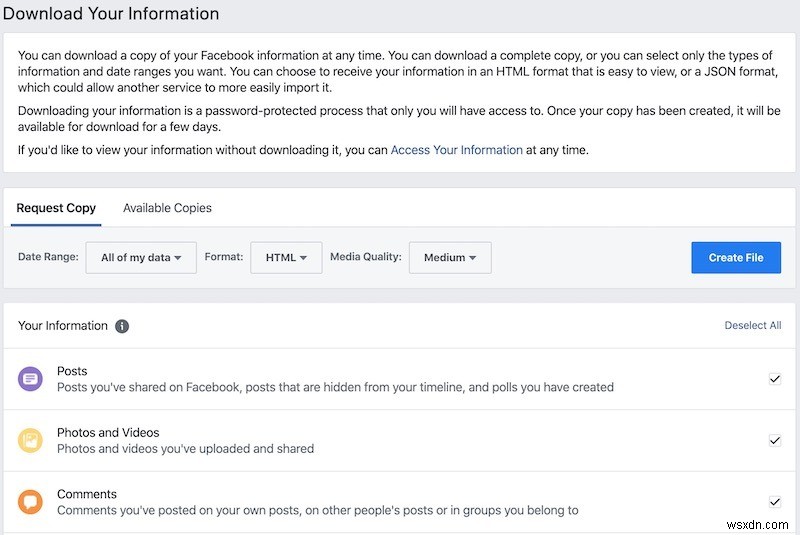Screen dimensions: 800x535
Task: Click the Posts row title
Action: point(72,371)
